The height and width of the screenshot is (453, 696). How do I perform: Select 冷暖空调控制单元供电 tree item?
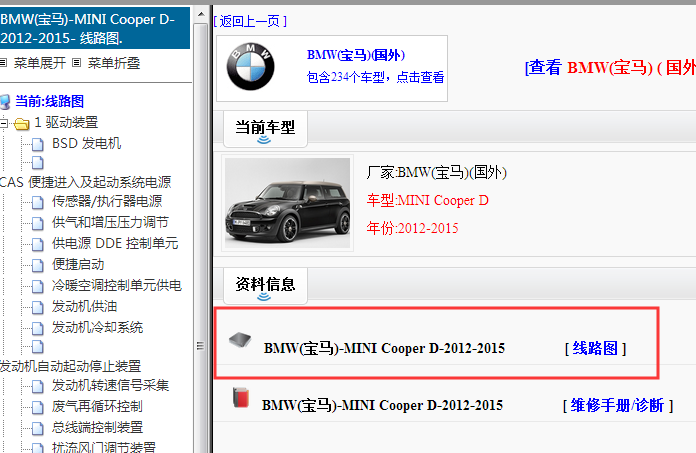pos(117,285)
